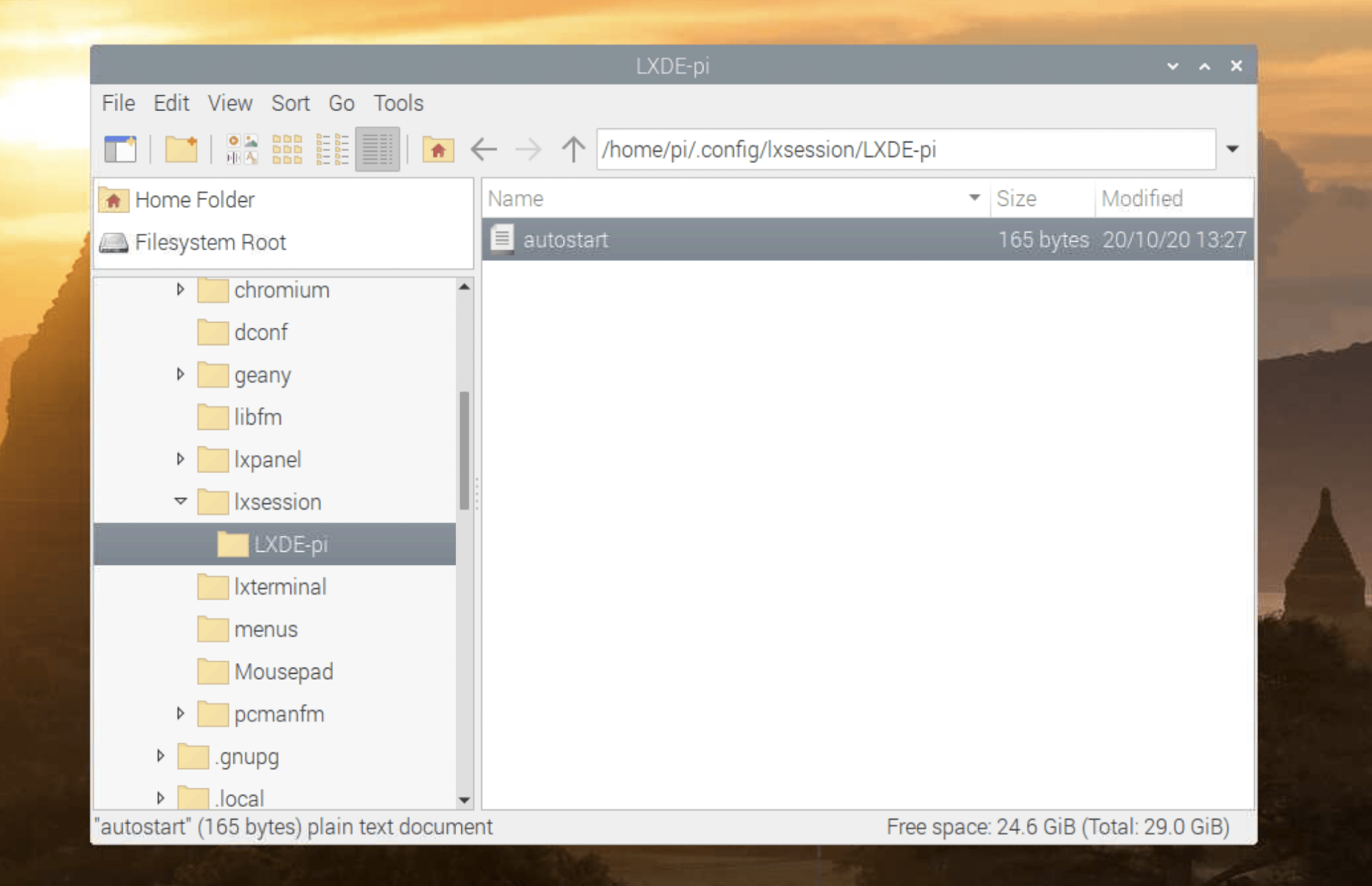Create a new folder using toolbar icon
Viewport: 1372px width, 886px height.
[x=182, y=149]
